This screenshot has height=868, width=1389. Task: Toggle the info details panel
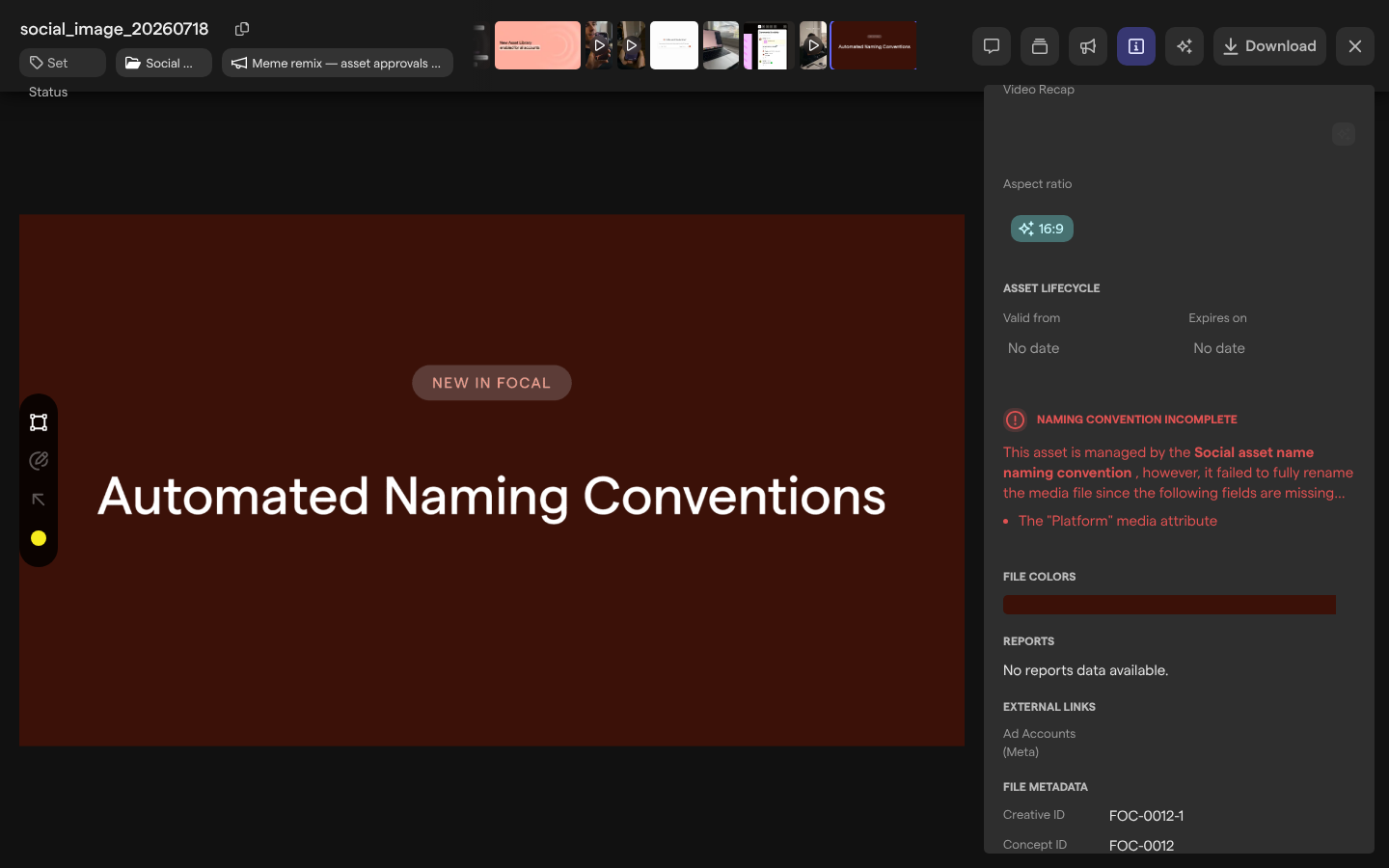pyautogui.click(x=1136, y=46)
